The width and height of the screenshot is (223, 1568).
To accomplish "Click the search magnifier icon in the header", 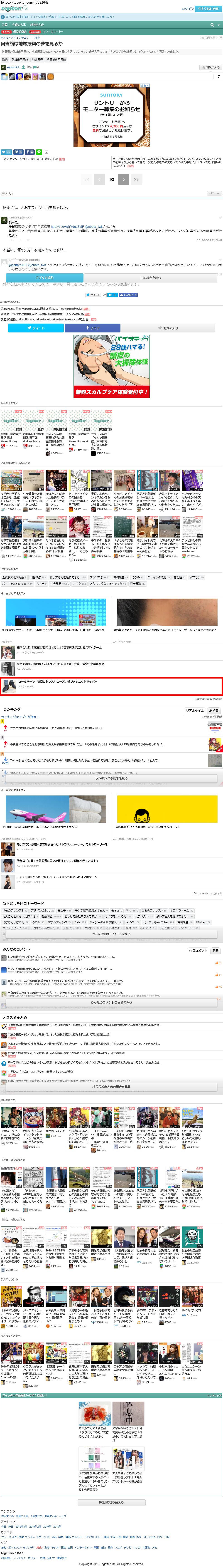I will [x=212, y=25].
